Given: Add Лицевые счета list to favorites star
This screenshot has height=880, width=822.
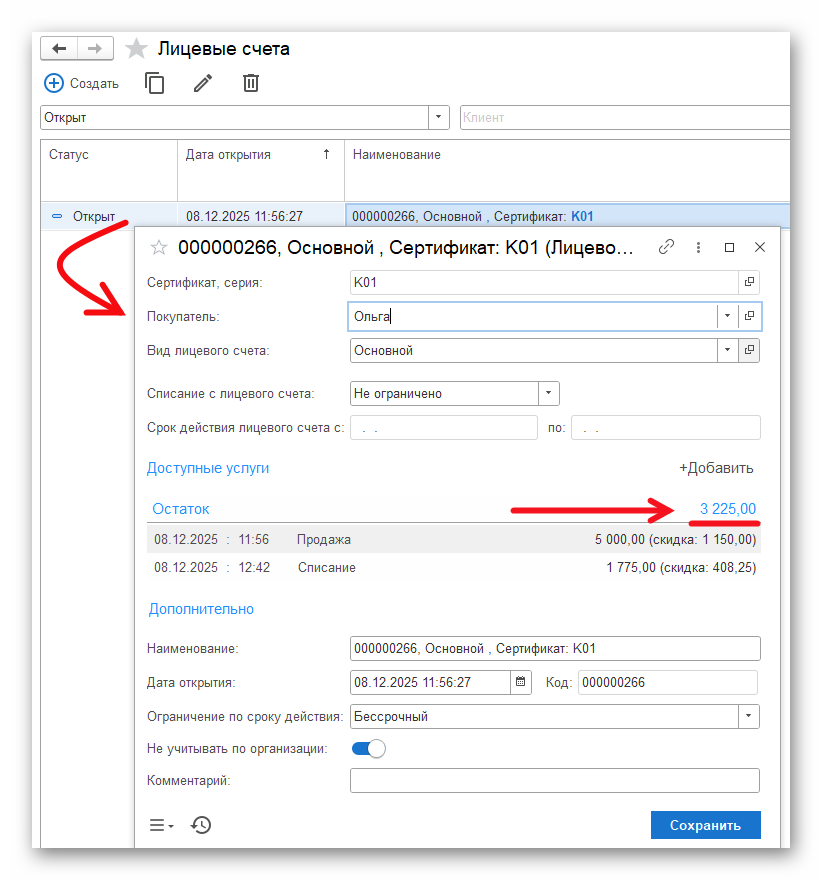Looking at the screenshot, I should [136, 49].
